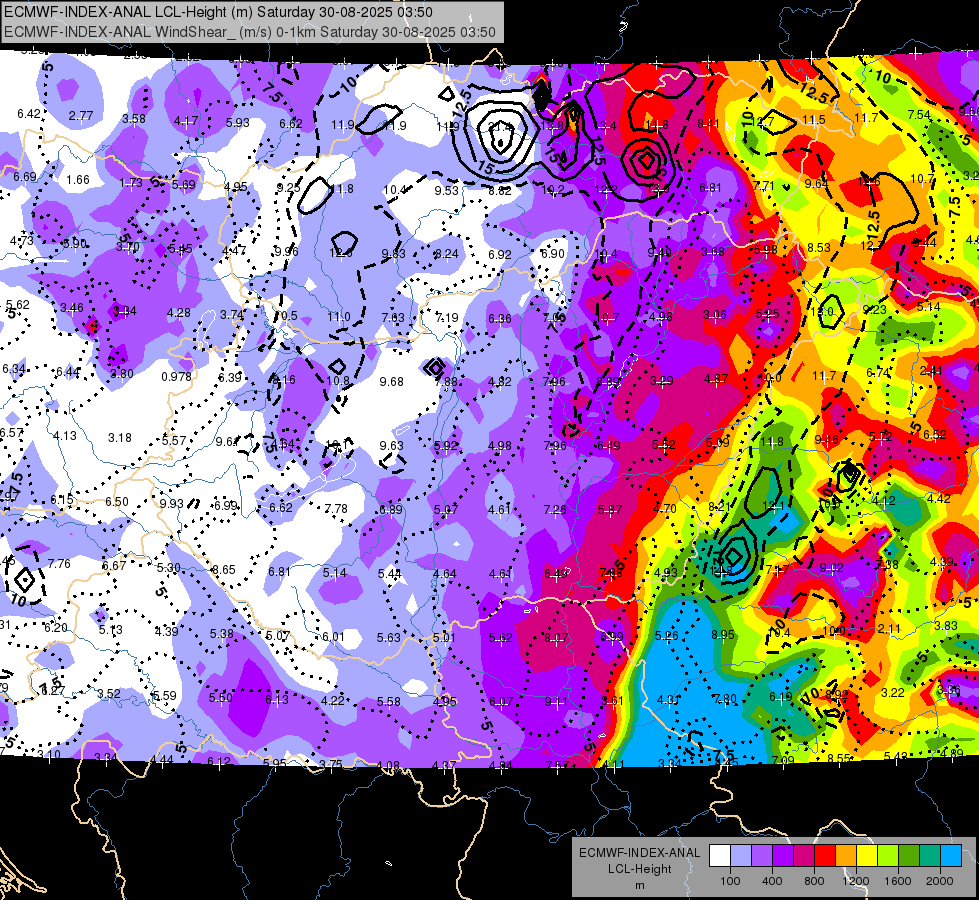
Task: Click the red legend swatch
Action: click(825, 856)
